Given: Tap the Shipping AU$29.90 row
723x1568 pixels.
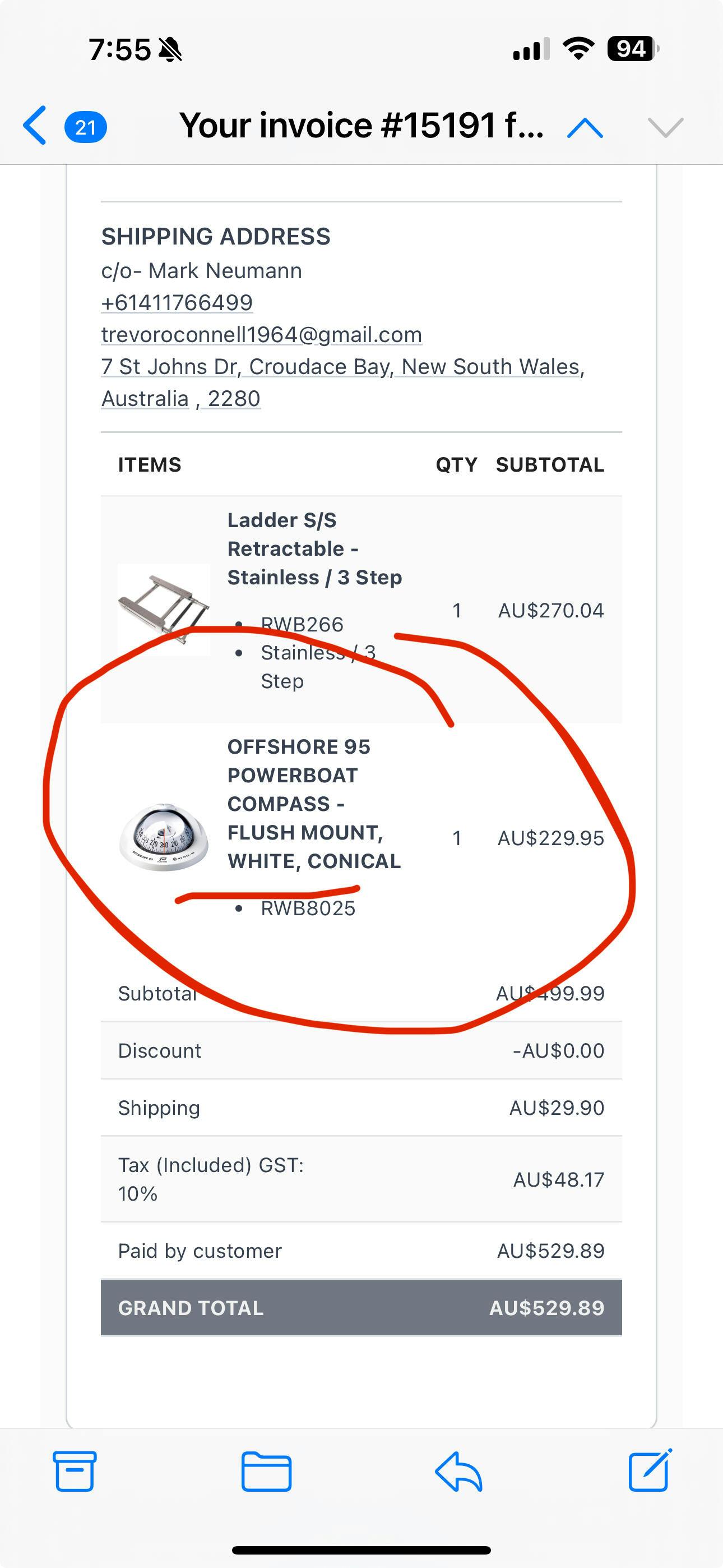Looking at the screenshot, I should point(361,1108).
